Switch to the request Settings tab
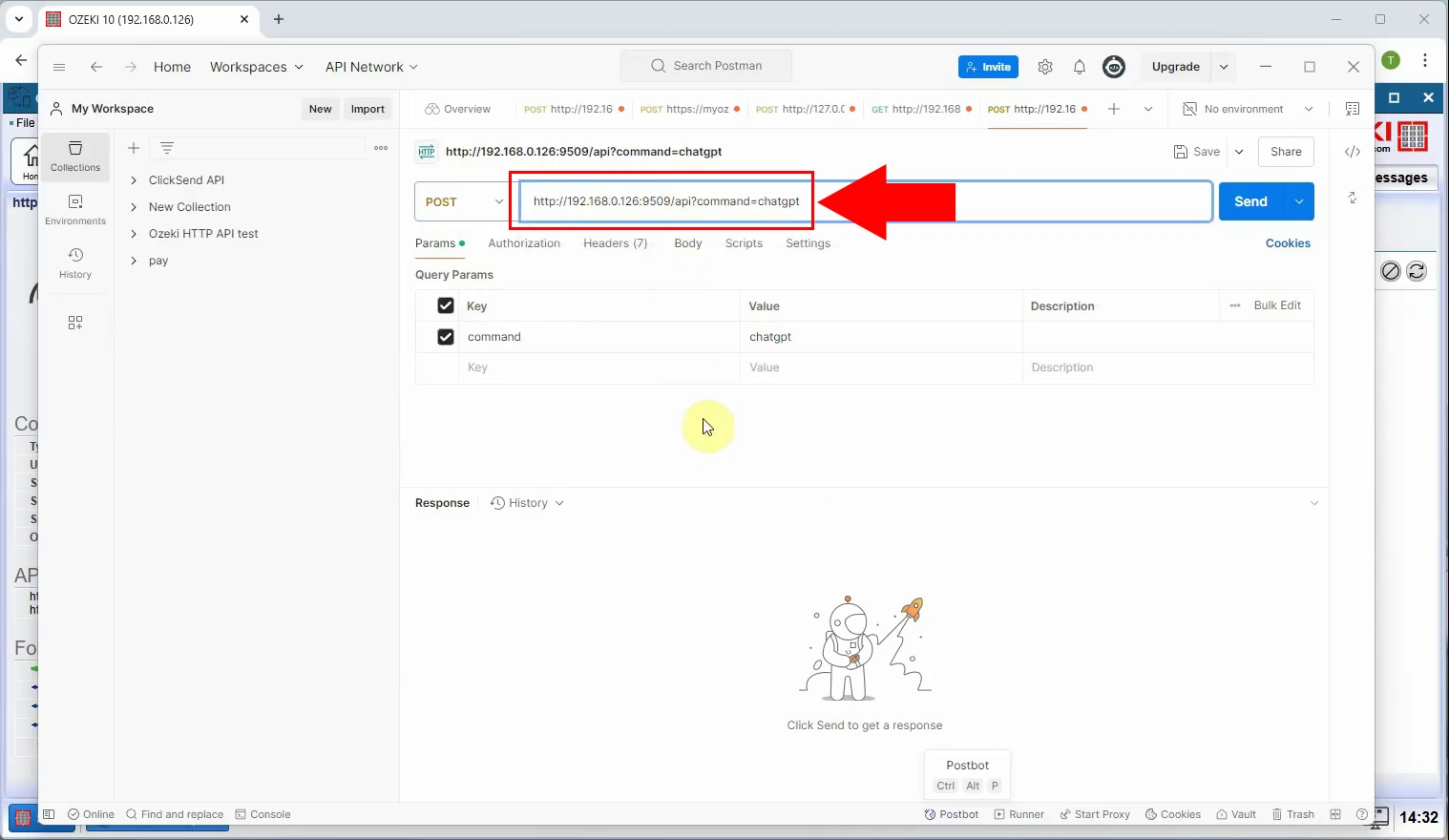 [x=808, y=243]
